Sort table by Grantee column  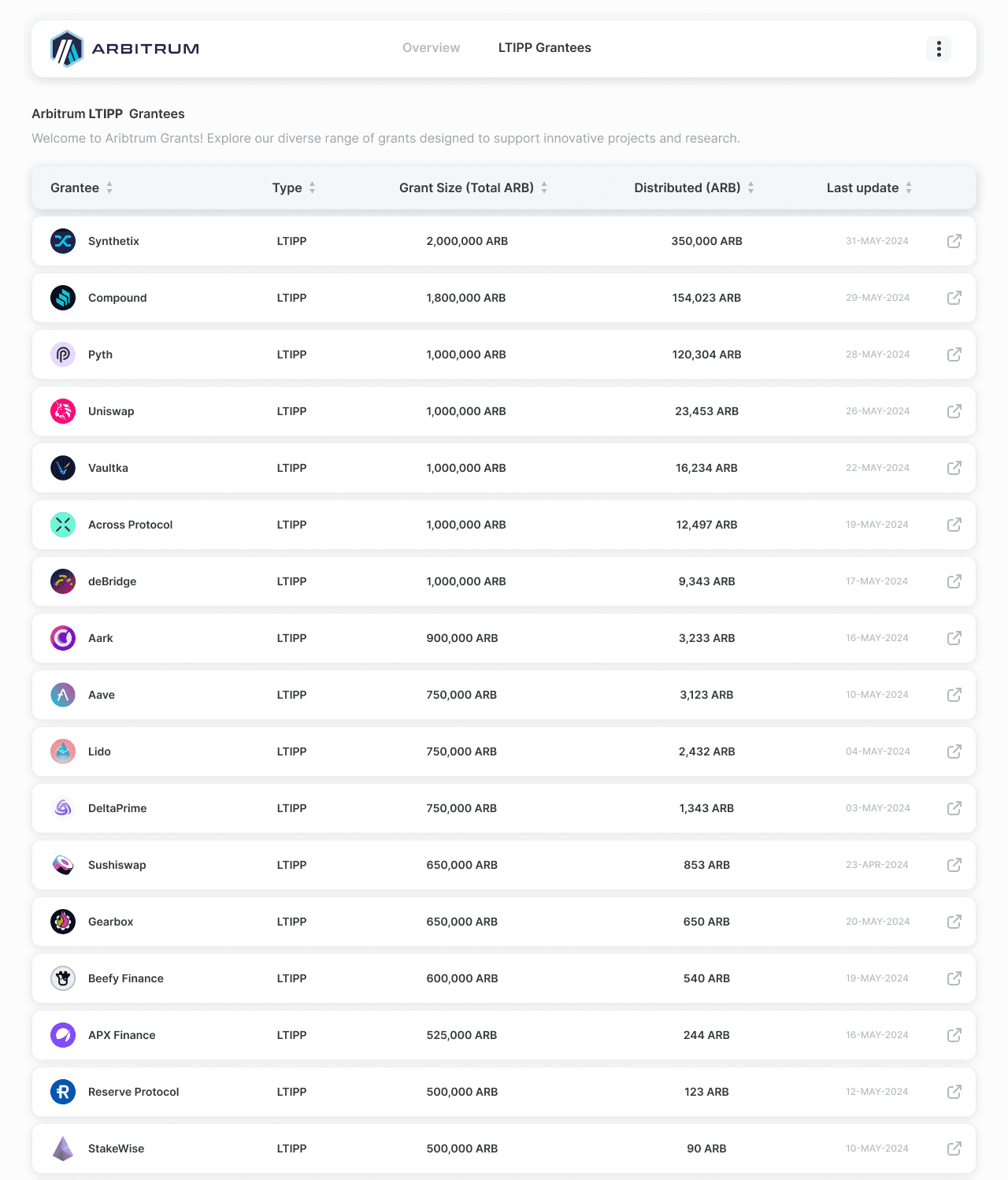pyautogui.click(x=82, y=187)
